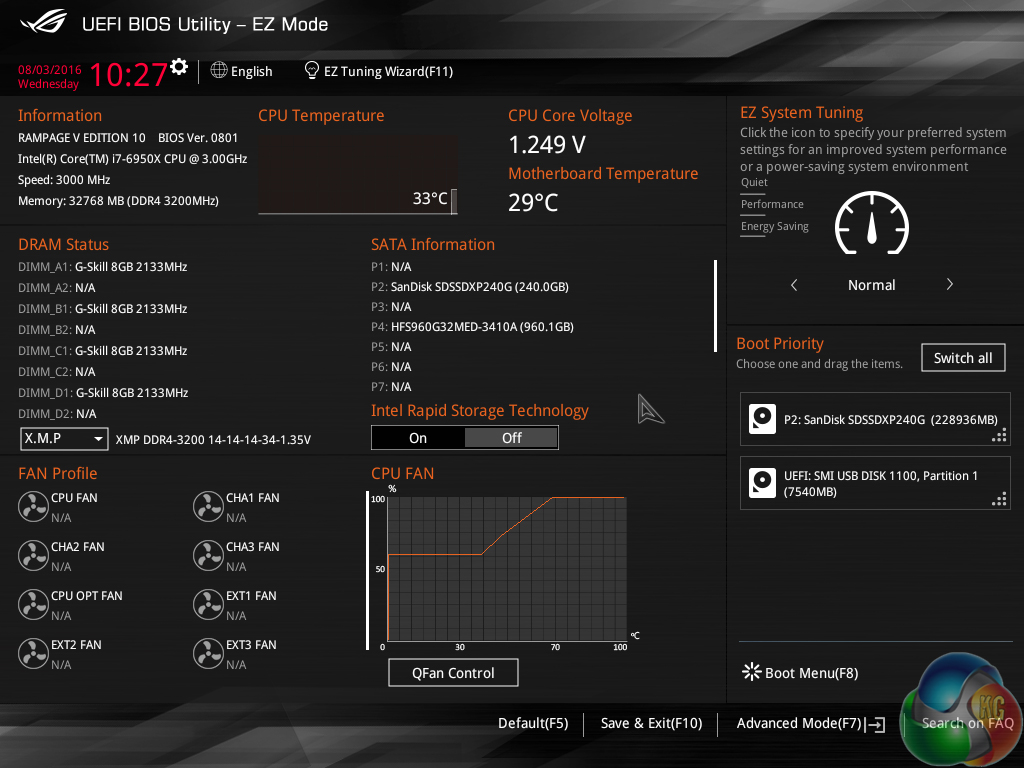
Task: Load Default(F5) settings
Action: tap(533, 724)
